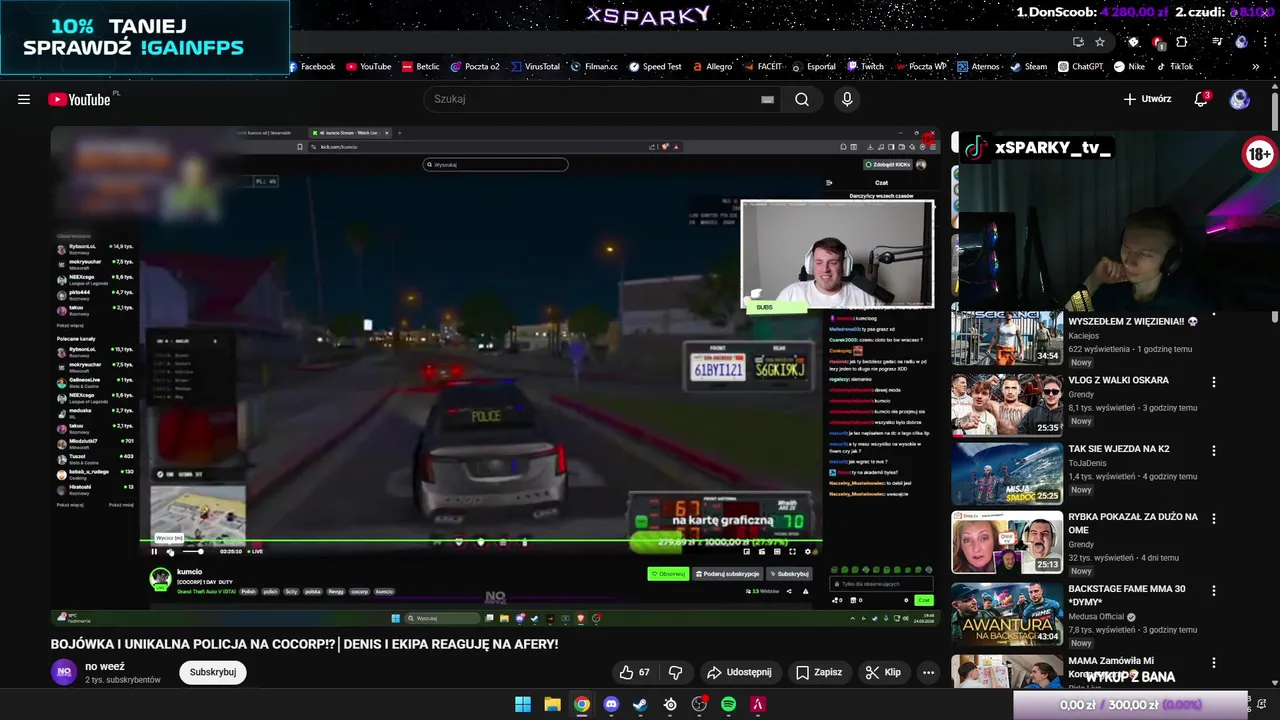Open the no weeź channel avatar

64,672
